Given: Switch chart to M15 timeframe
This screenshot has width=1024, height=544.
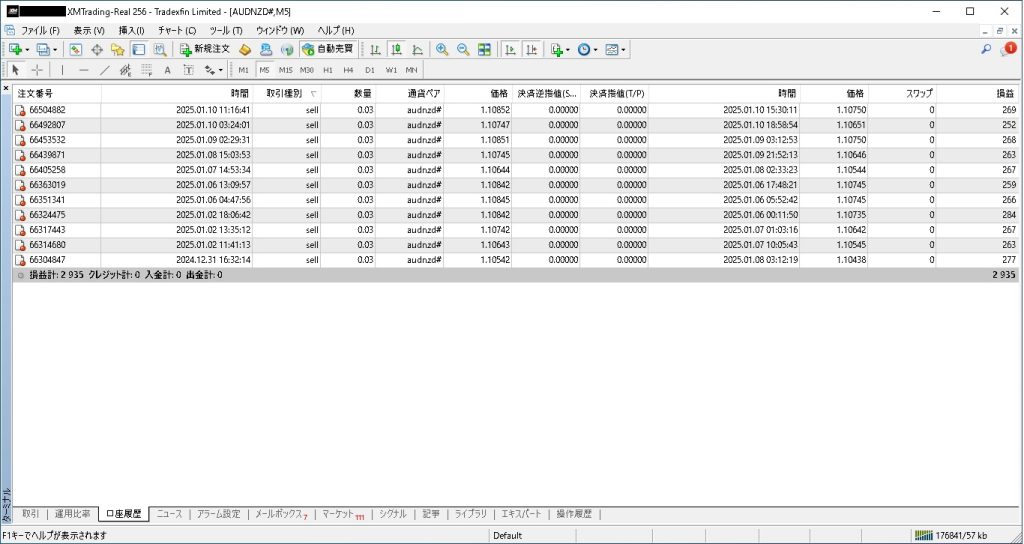Looking at the screenshot, I should tap(285, 70).
